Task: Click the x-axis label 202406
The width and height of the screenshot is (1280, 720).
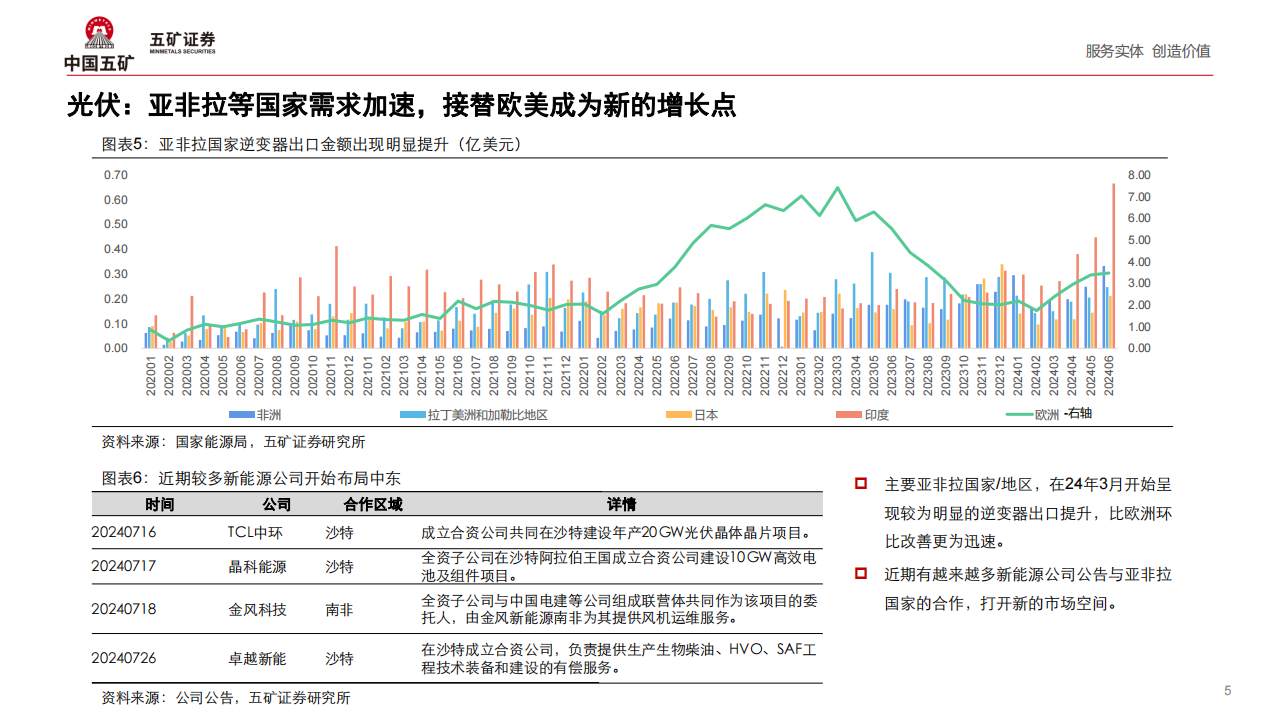Action: [1108, 378]
